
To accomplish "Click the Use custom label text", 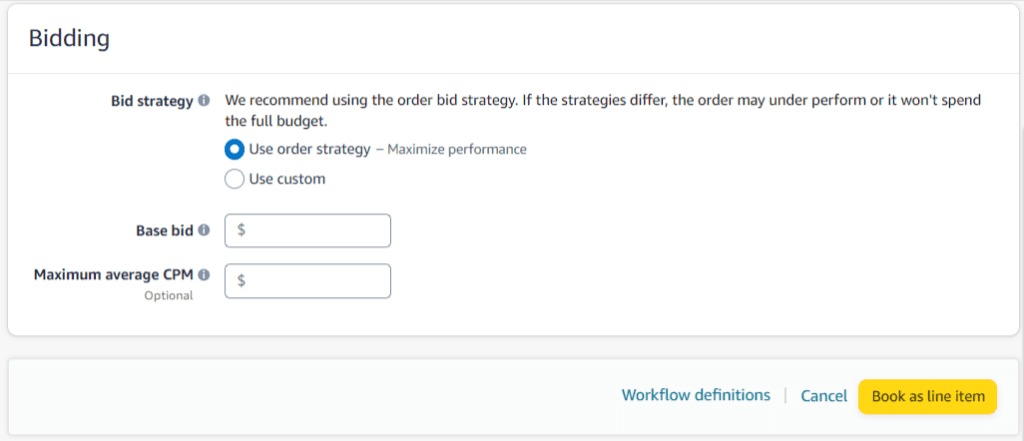I will pos(287,179).
